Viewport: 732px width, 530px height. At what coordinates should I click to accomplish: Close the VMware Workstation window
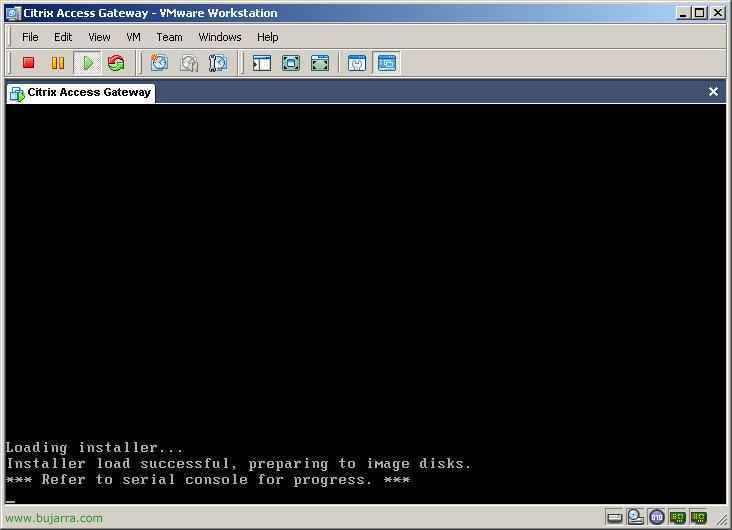coord(717,13)
